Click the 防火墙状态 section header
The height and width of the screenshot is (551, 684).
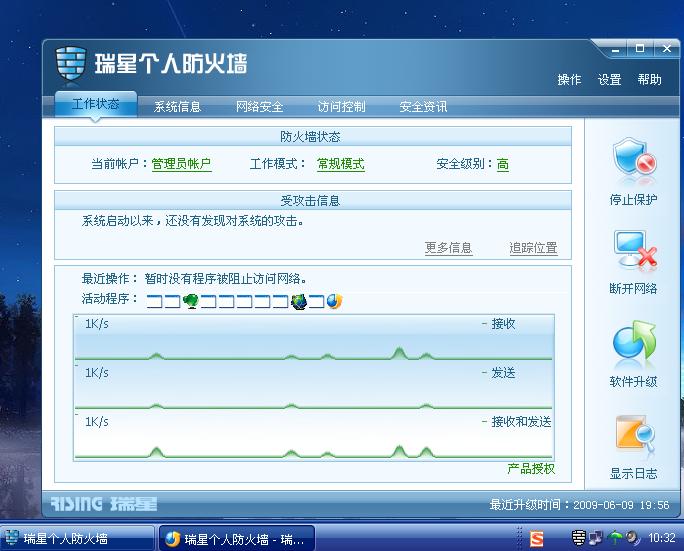[313, 137]
